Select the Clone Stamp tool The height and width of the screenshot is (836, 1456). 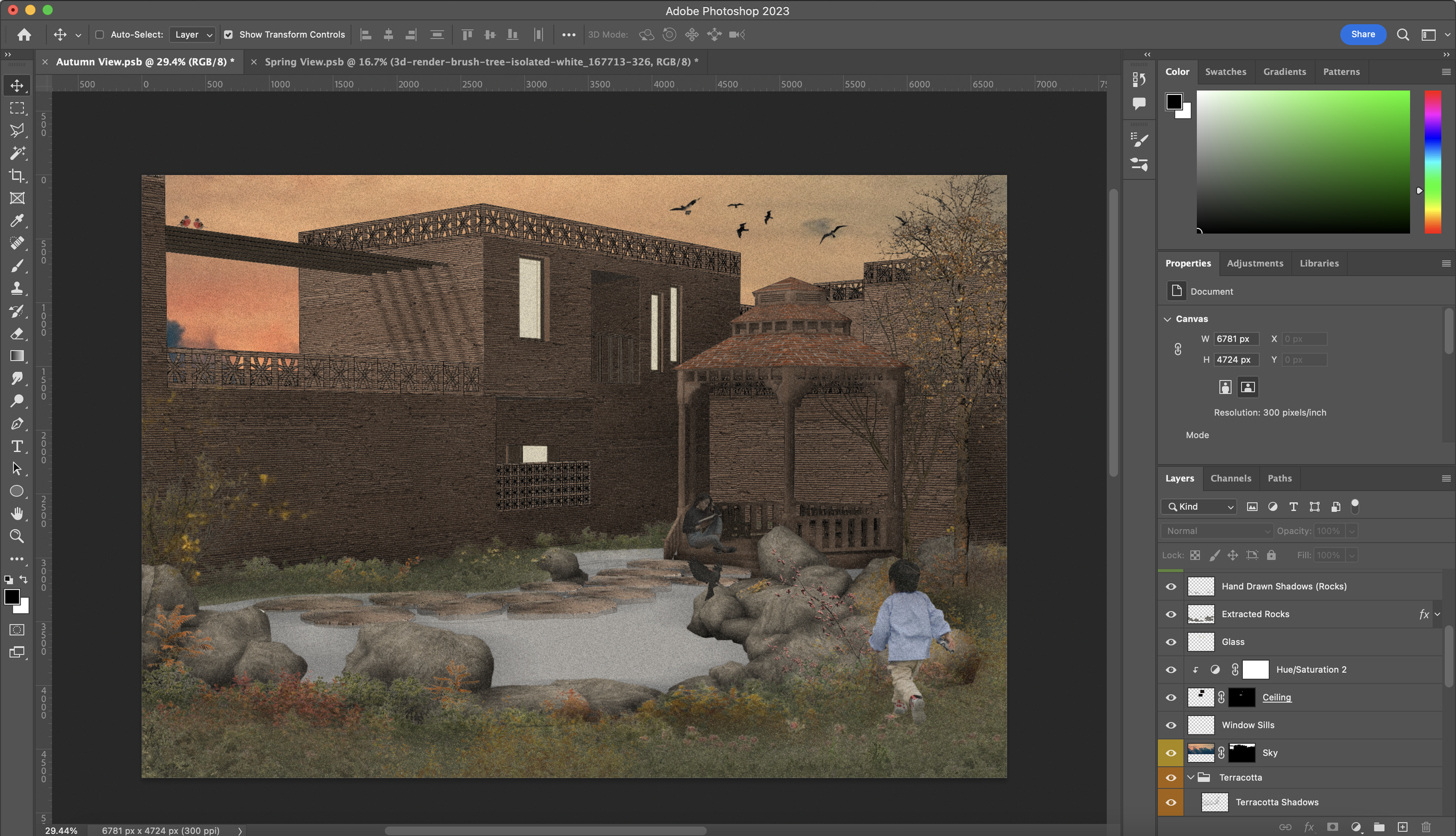[x=17, y=288]
